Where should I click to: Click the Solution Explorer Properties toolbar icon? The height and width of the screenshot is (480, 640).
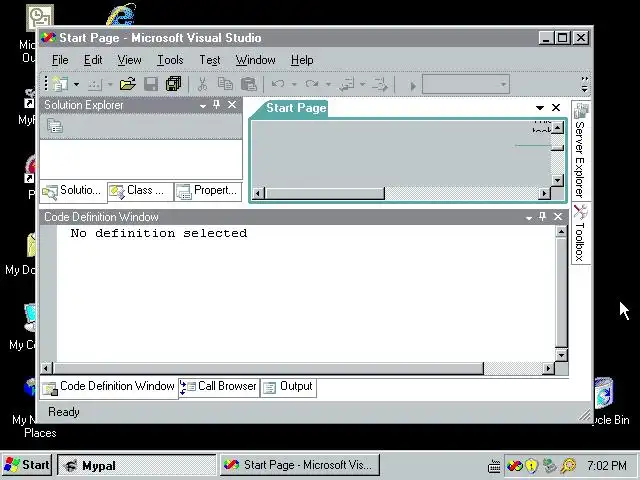click(55, 126)
